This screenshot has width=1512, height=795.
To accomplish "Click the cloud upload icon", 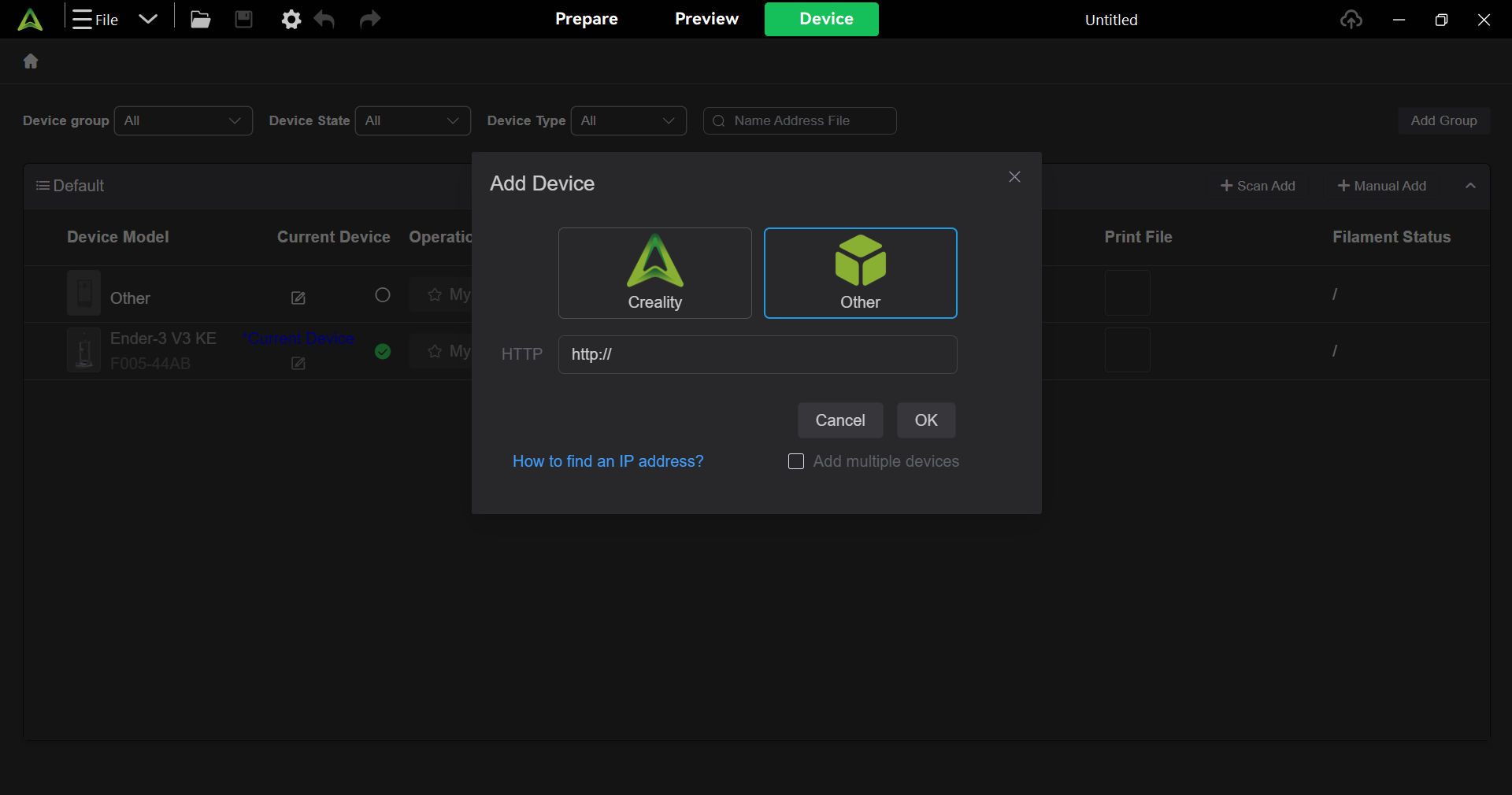I will tap(1351, 19).
